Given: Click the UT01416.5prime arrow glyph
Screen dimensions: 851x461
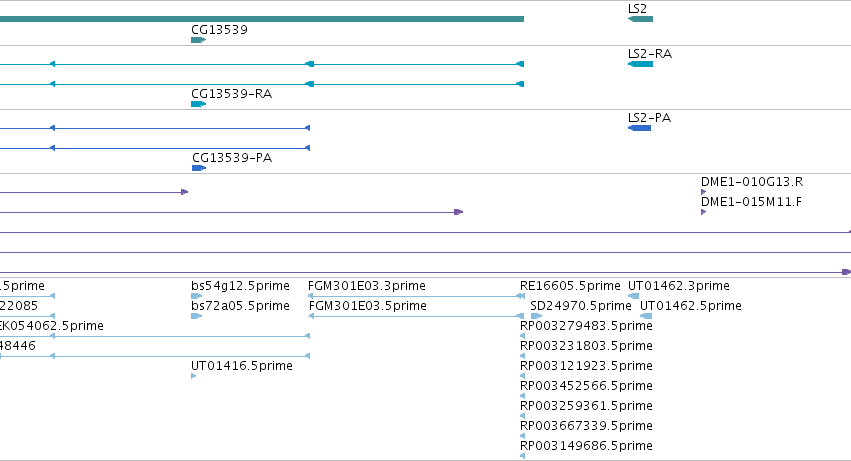Looking at the screenshot, I should coord(194,376).
